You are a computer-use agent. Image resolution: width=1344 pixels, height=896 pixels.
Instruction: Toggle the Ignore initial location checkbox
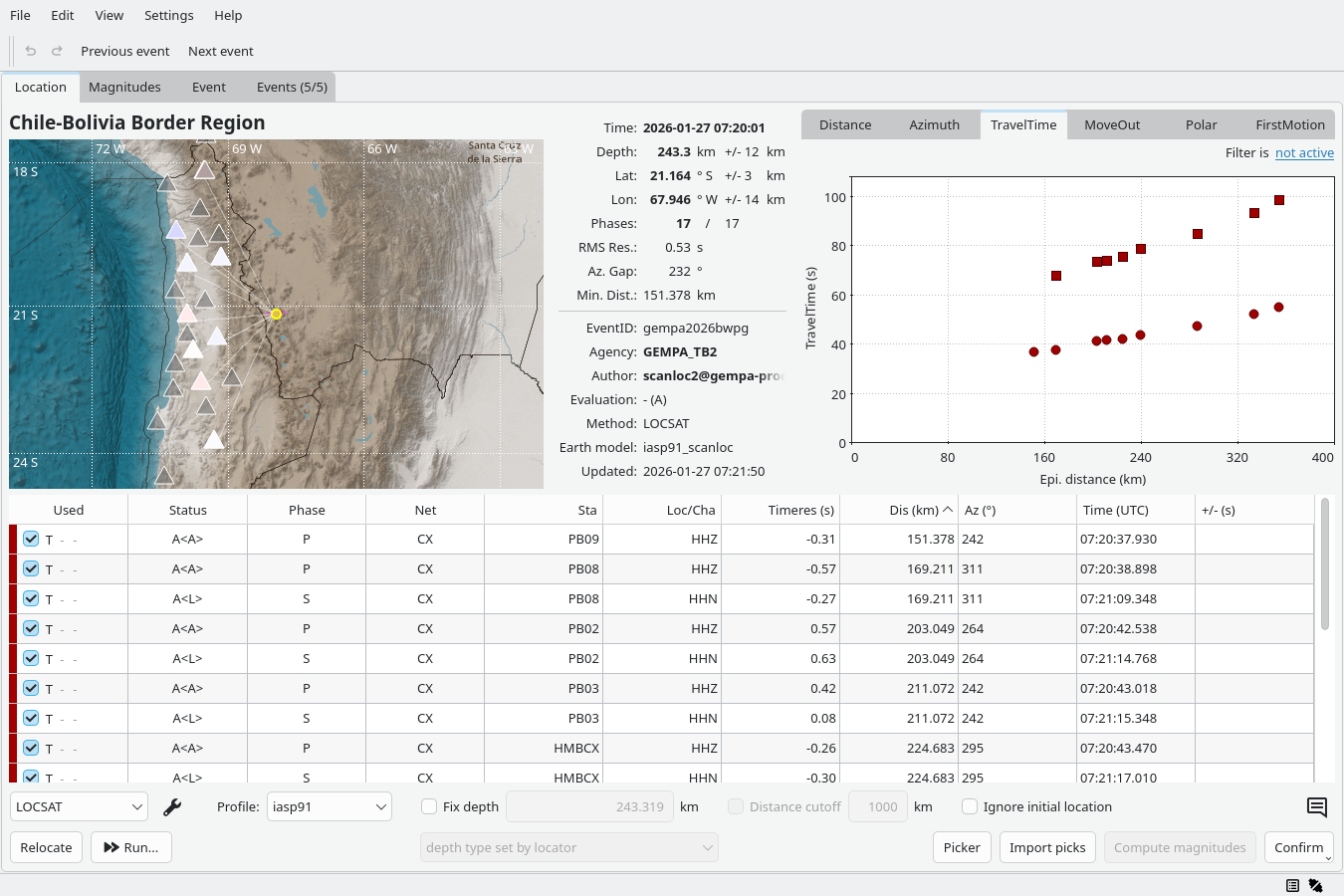click(970, 807)
